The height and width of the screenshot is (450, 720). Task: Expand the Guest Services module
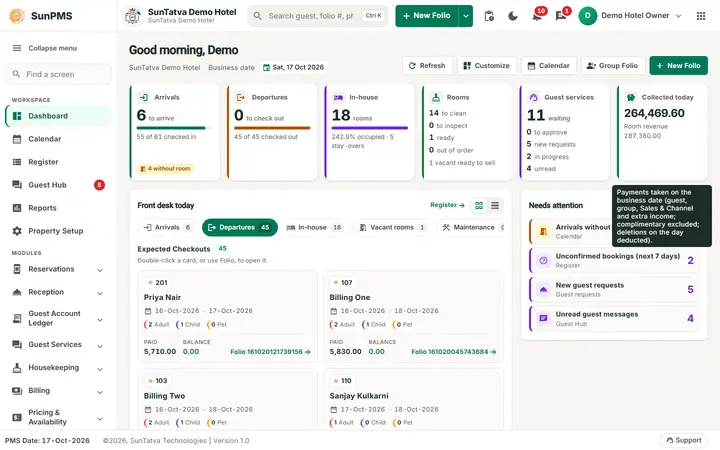click(x=58, y=344)
